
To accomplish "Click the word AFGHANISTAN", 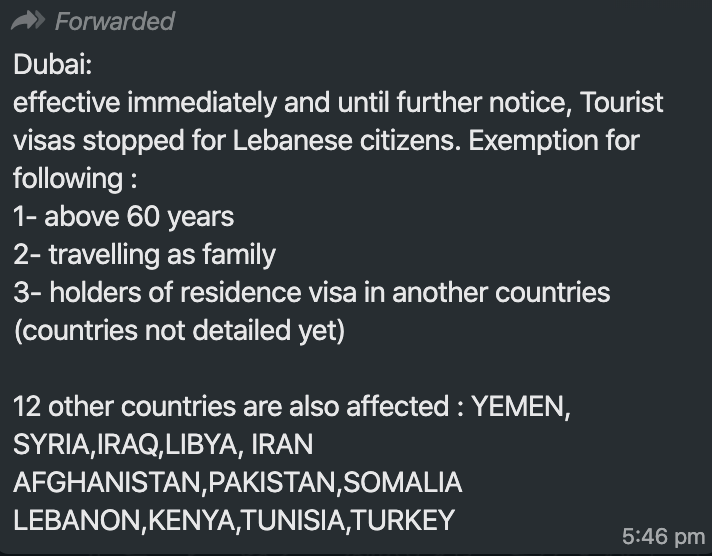I will coord(107,482).
